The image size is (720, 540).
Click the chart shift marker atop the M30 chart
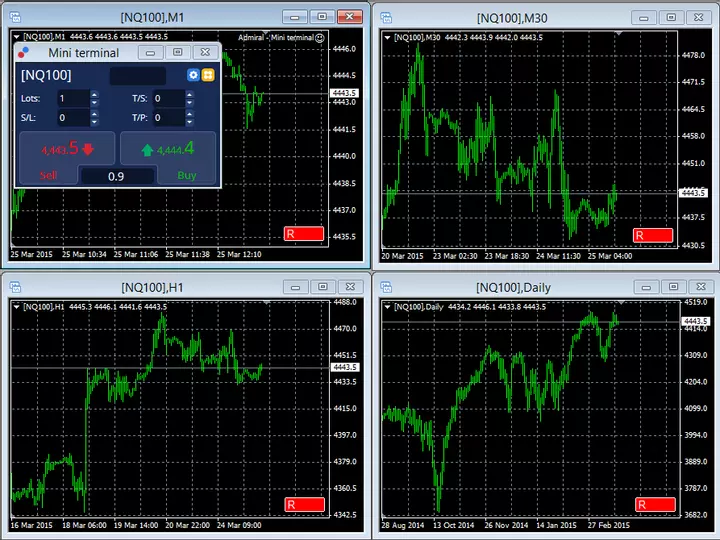tap(619, 33)
